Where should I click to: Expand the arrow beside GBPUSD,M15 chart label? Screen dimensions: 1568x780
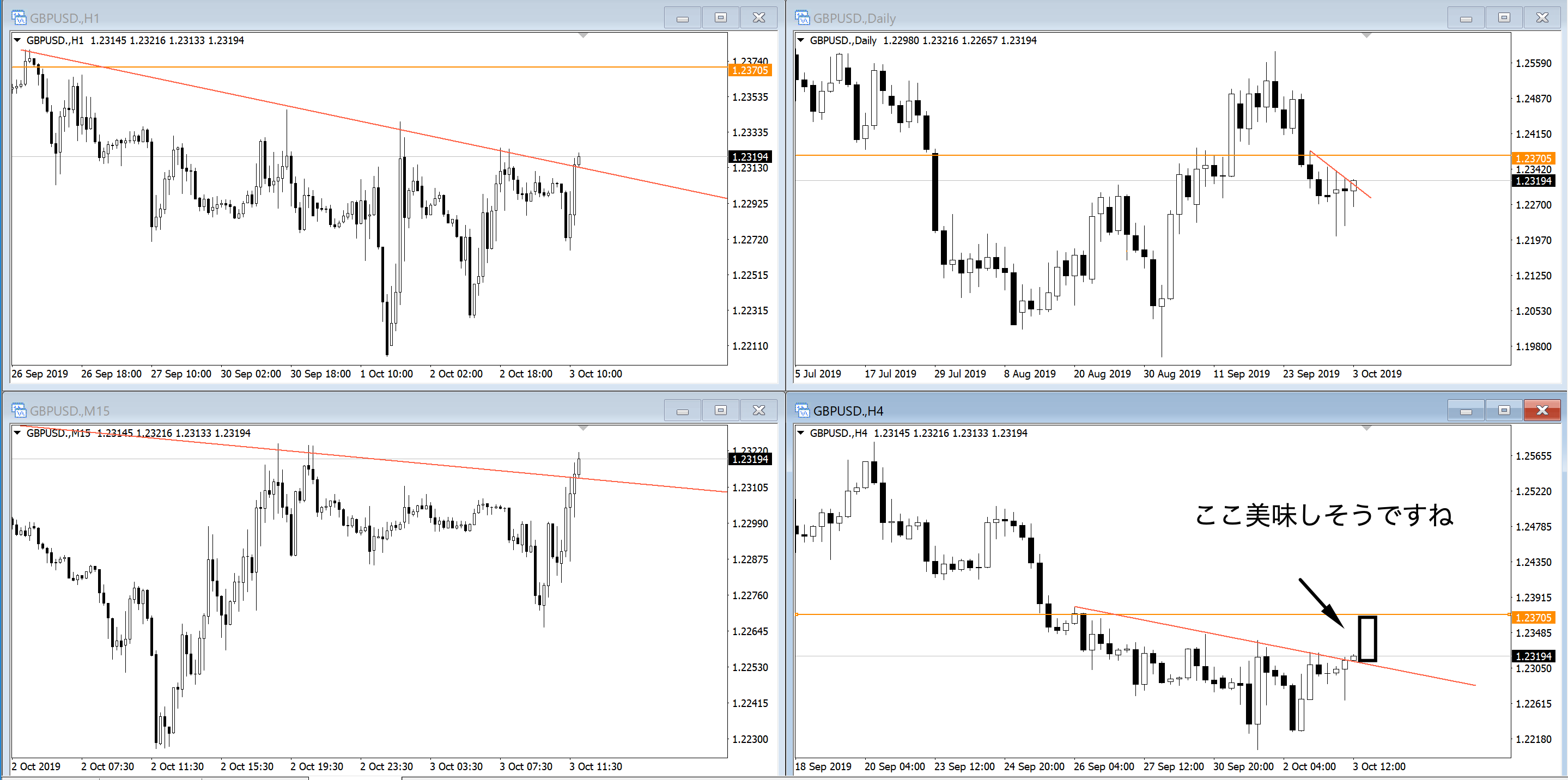click(x=17, y=432)
